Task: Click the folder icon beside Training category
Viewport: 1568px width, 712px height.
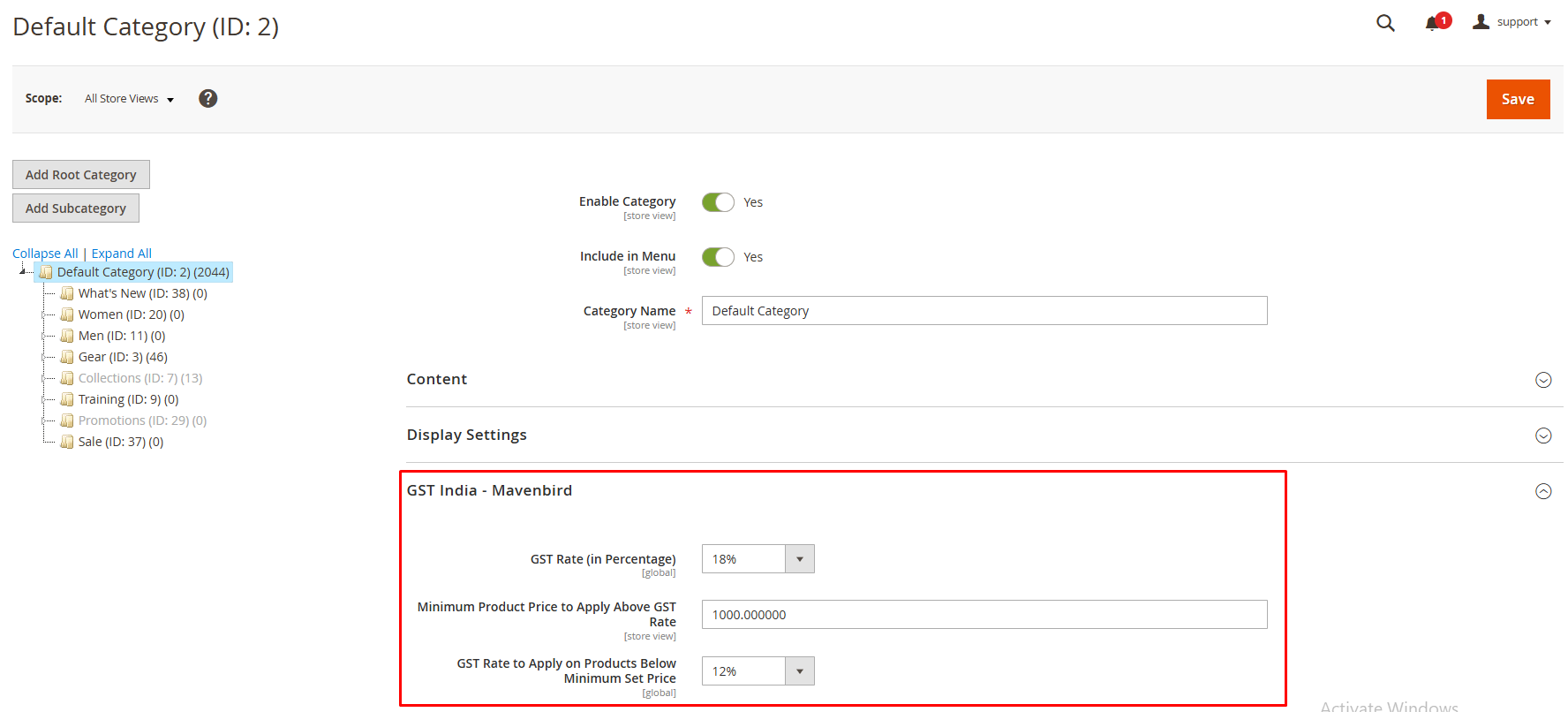Action: tap(67, 399)
